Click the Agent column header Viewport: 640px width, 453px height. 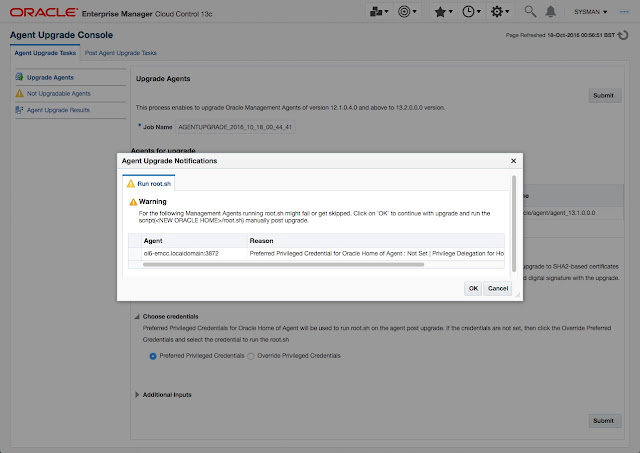point(195,241)
